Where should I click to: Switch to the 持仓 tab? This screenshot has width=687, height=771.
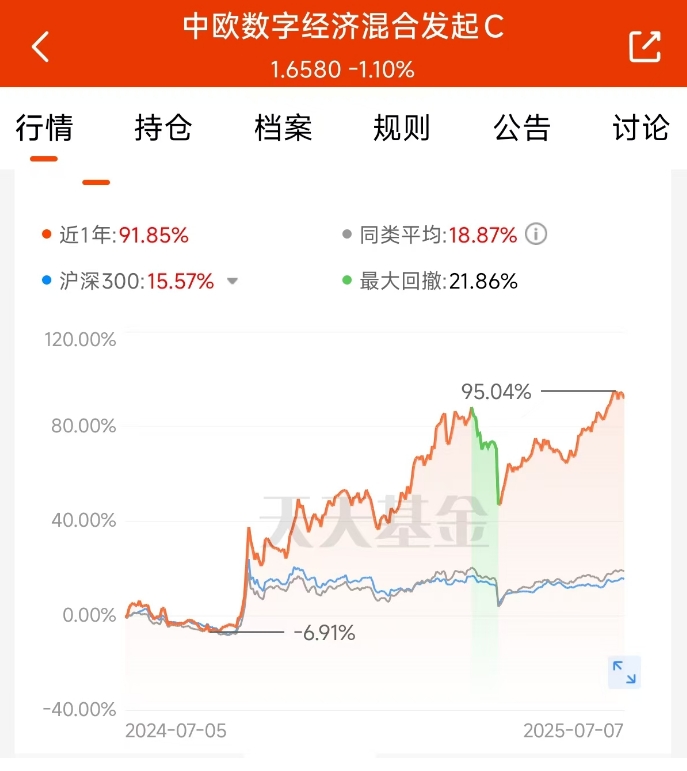pyautogui.click(x=163, y=128)
